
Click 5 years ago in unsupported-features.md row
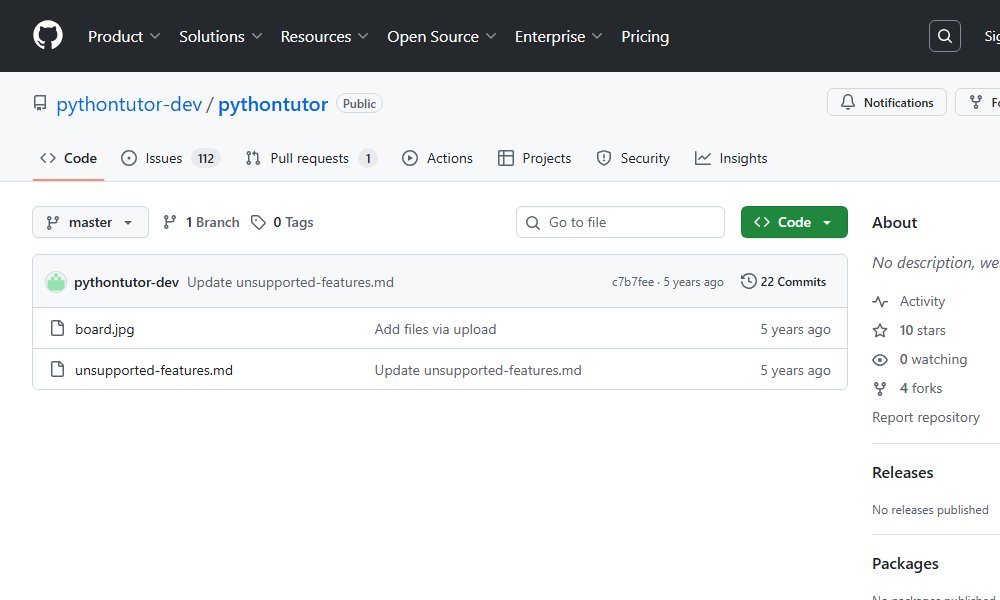tap(795, 370)
